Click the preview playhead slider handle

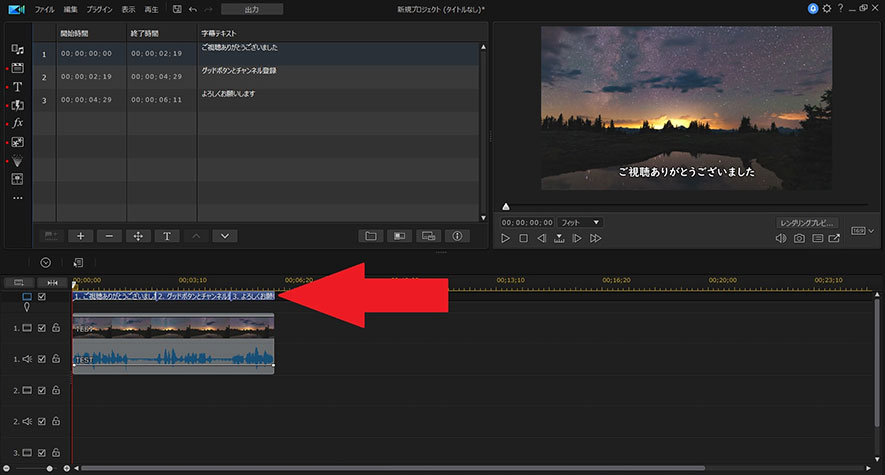pos(505,206)
